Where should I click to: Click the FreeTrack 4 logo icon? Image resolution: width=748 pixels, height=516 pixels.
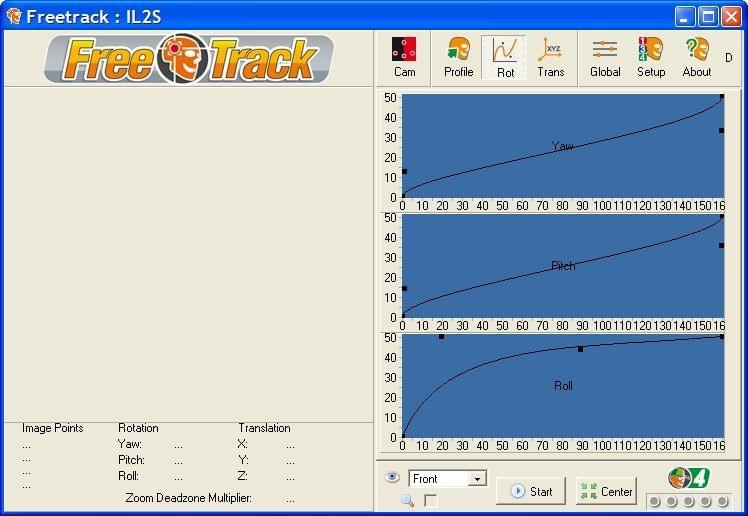688,477
